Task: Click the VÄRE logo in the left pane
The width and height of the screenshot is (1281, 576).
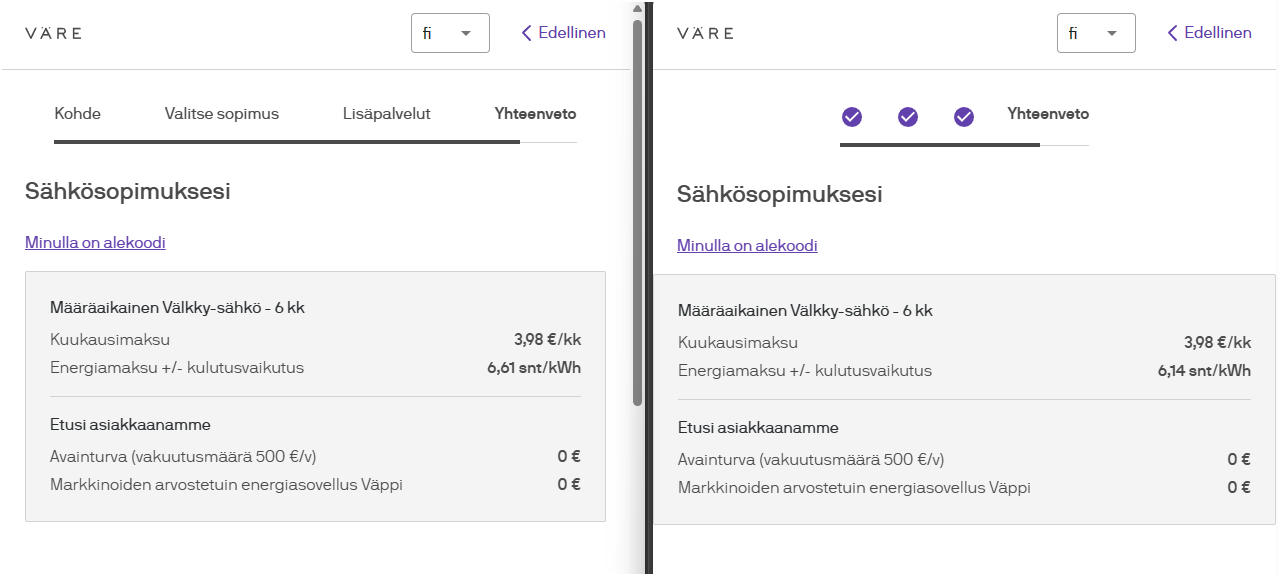Action: (x=53, y=33)
